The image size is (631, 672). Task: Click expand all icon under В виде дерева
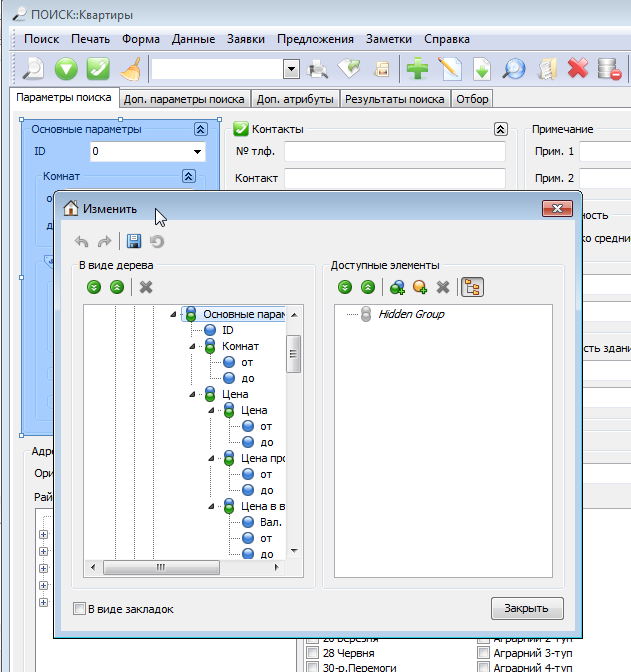[94, 287]
